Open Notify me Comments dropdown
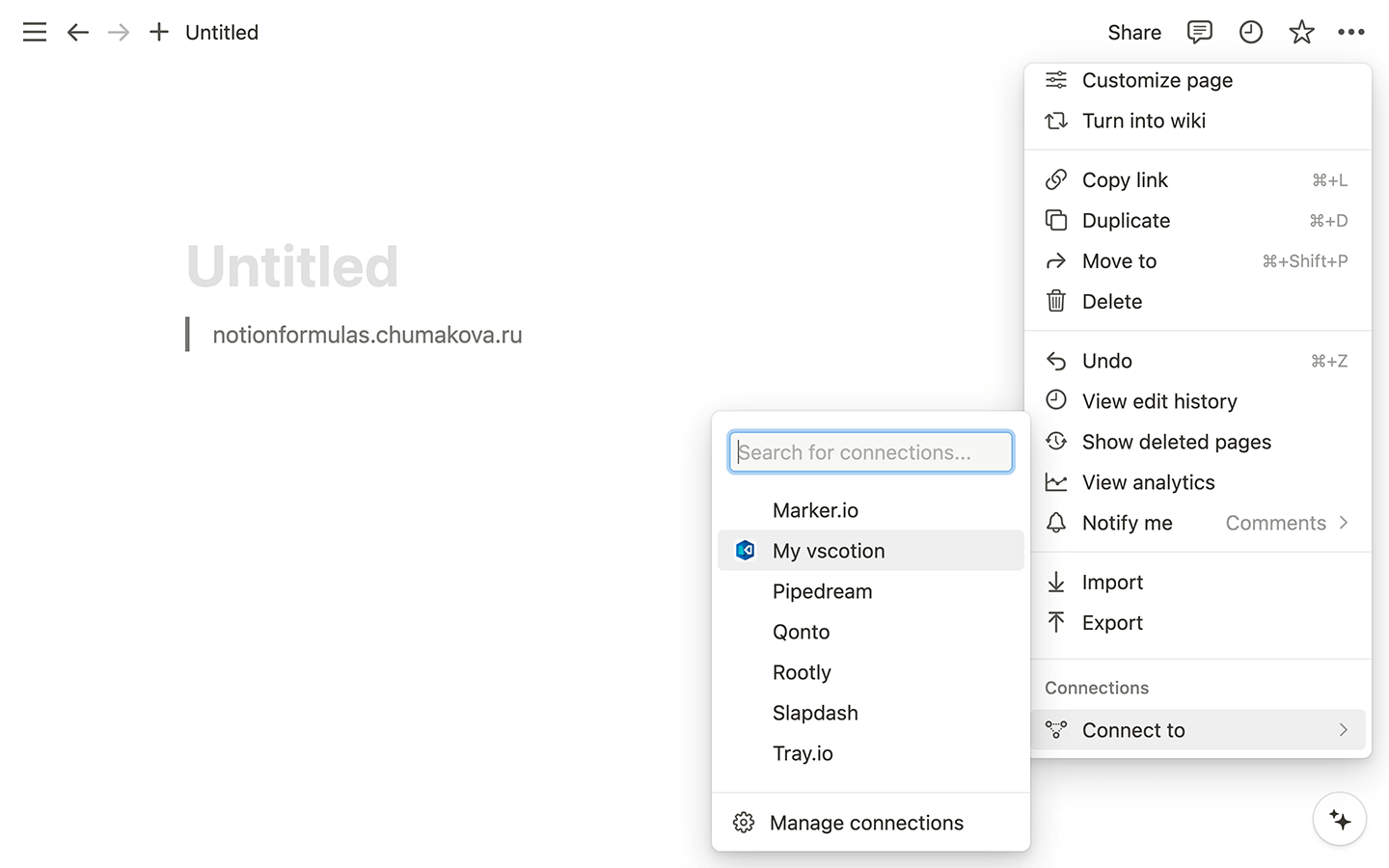 (x=1287, y=523)
